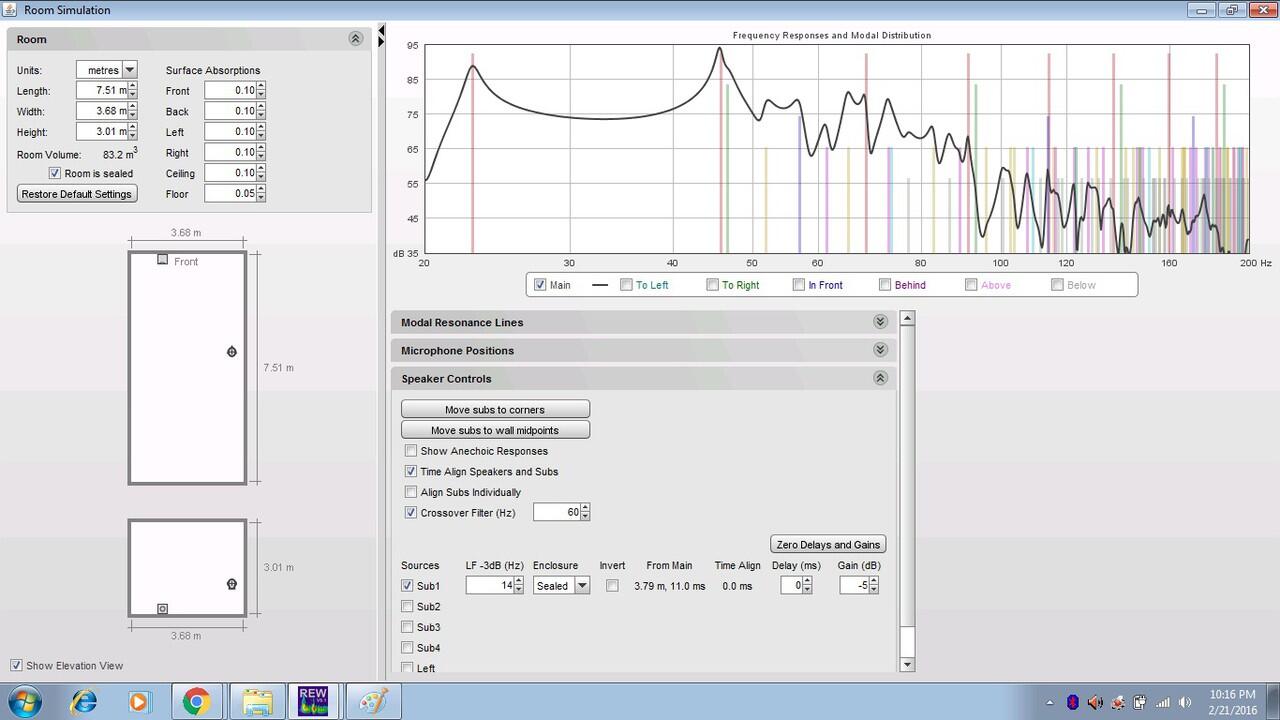Enable Sub2 source checkbox
This screenshot has height=720, width=1280.
coord(407,606)
